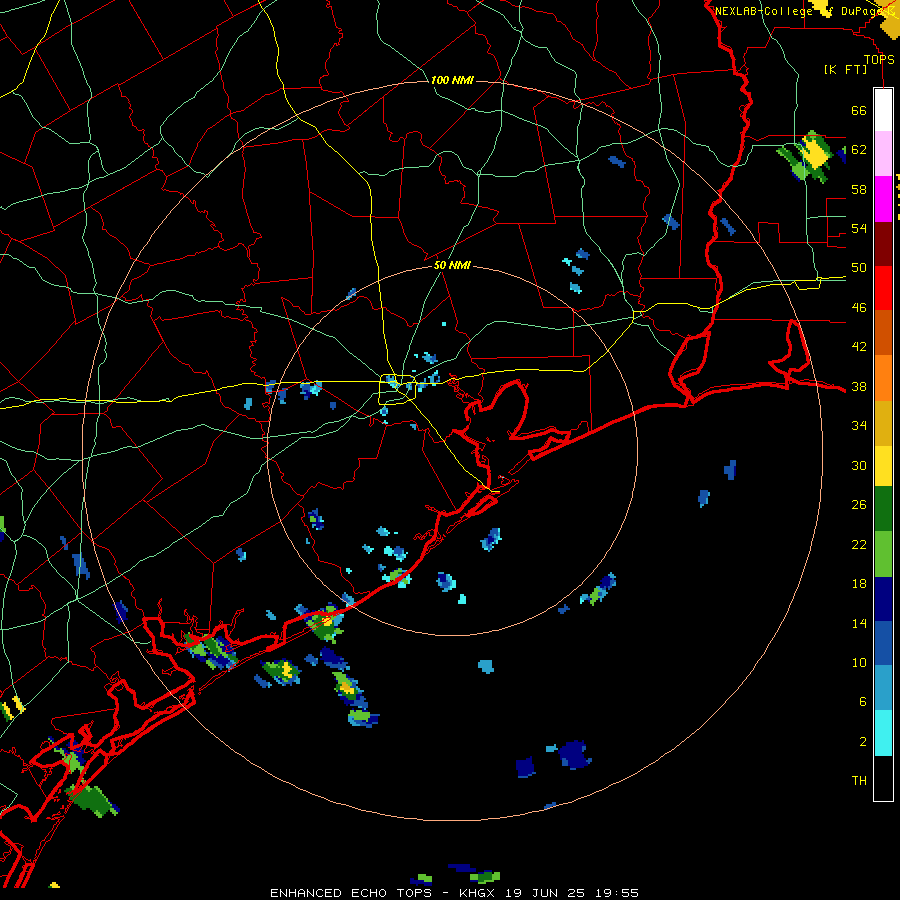Select the light green legend swatch
The height and width of the screenshot is (900, 900).
coord(883,554)
